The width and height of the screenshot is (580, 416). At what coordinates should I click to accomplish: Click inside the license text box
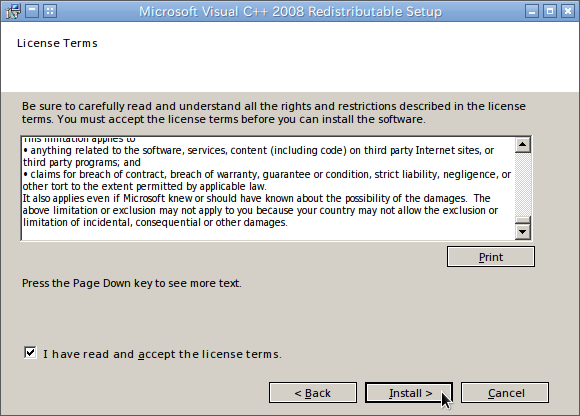[x=268, y=188]
